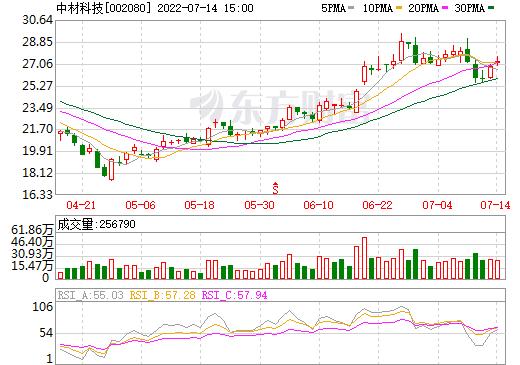Select the 05-18 date label
The image size is (520, 365).
(200, 205)
